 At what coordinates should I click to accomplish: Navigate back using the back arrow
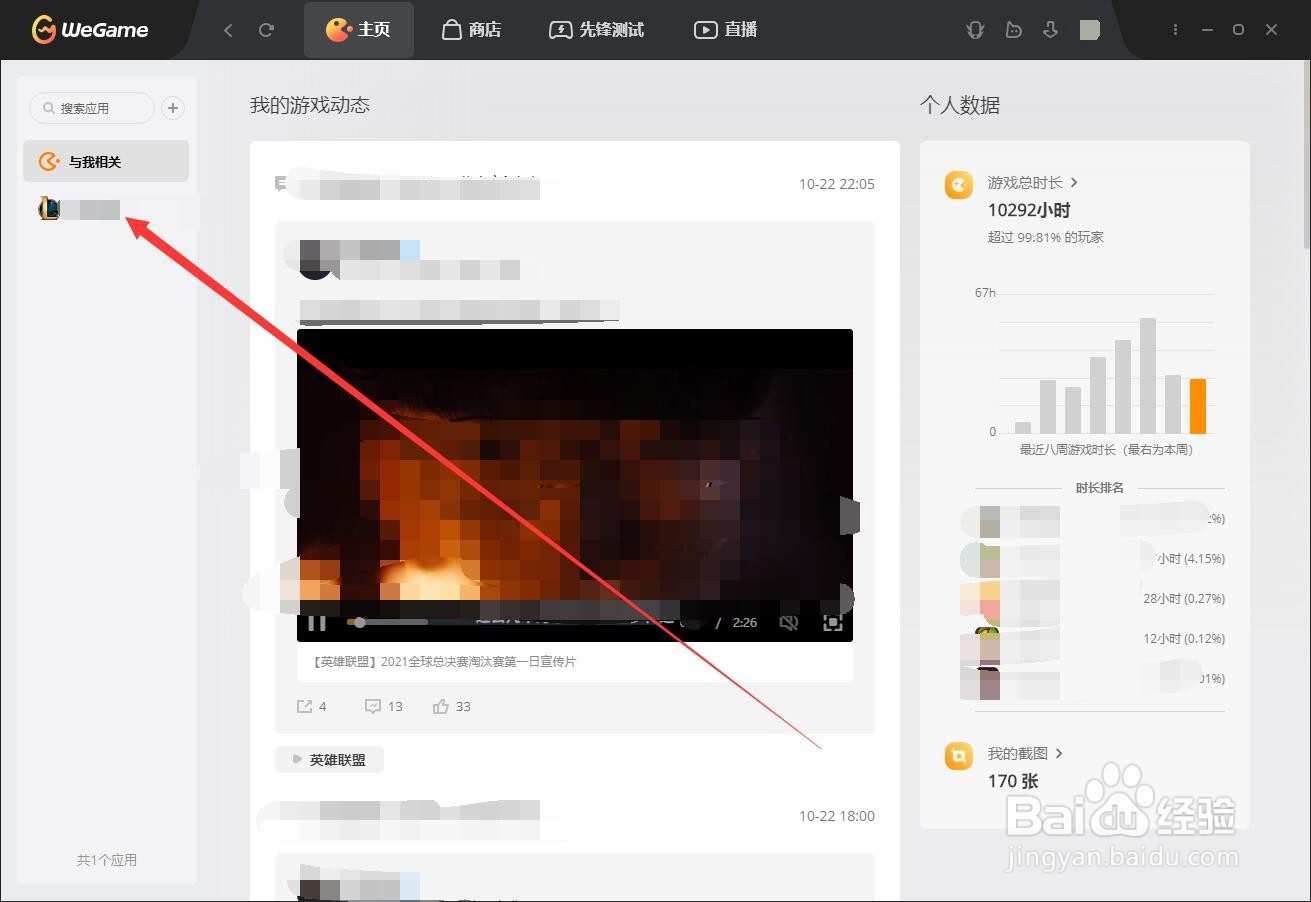point(228,29)
